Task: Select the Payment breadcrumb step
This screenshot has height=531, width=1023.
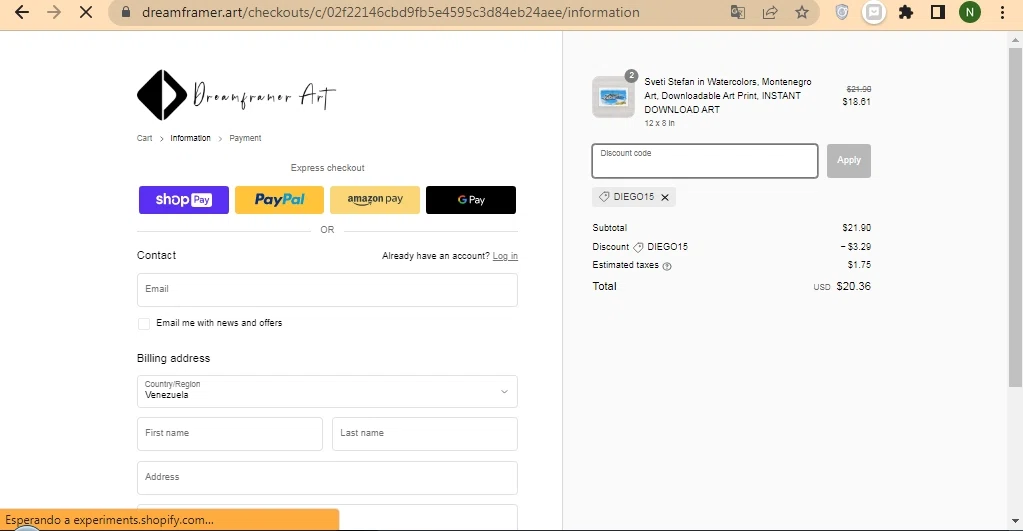Action: tap(245, 138)
